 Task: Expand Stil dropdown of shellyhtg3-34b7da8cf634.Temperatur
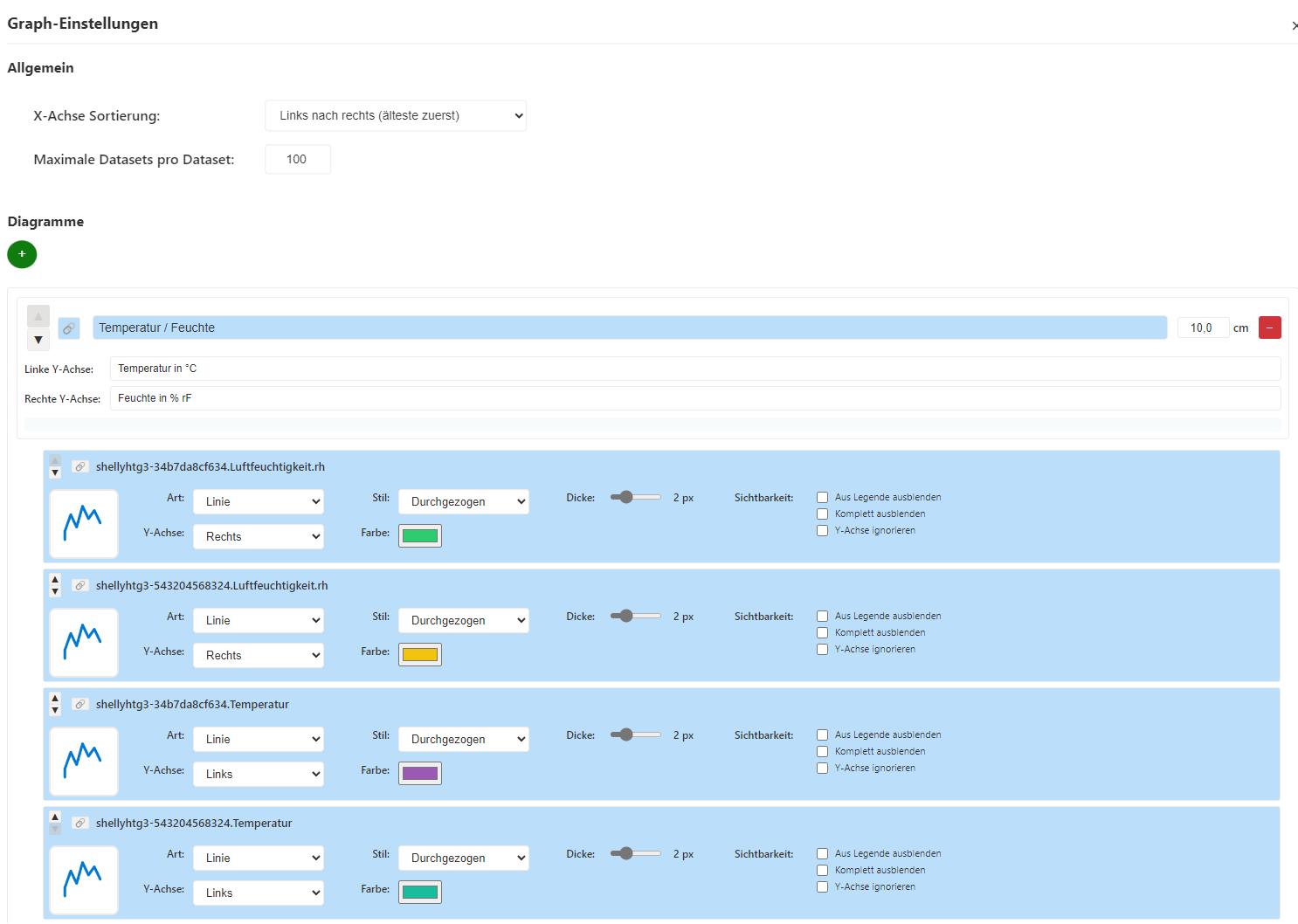(463, 739)
